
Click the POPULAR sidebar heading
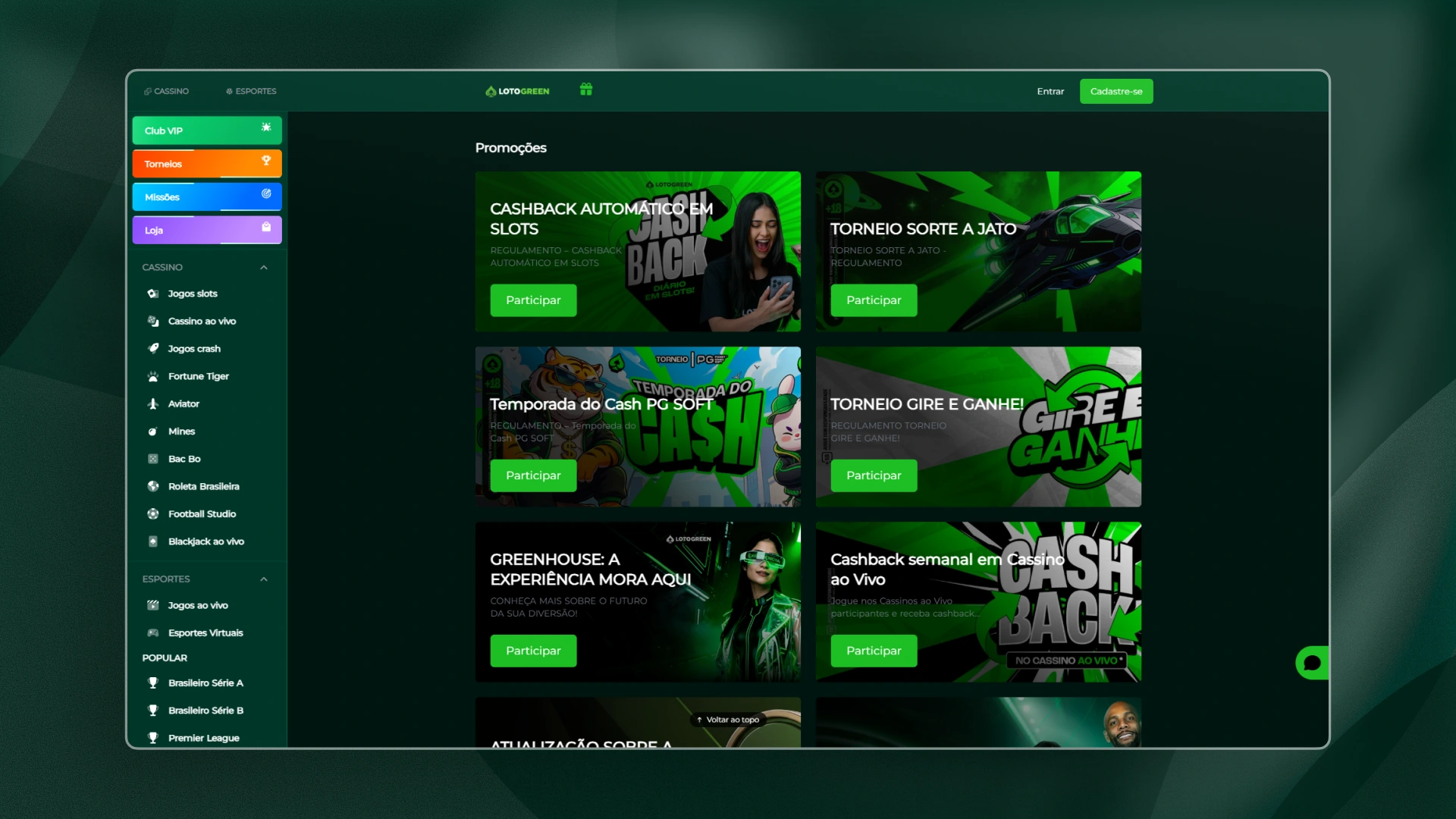click(x=165, y=657)
